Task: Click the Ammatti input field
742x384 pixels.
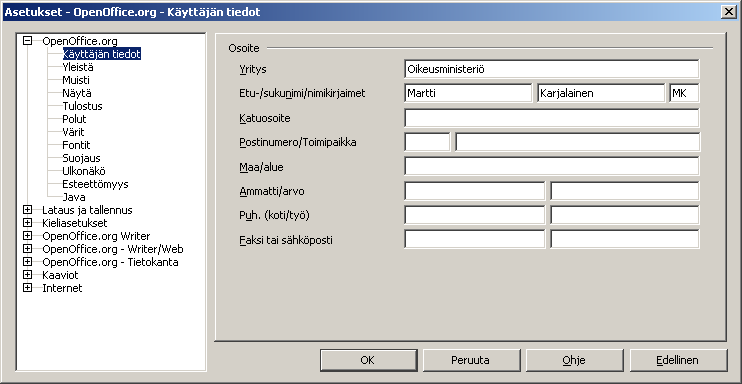Action: (475, 191)
